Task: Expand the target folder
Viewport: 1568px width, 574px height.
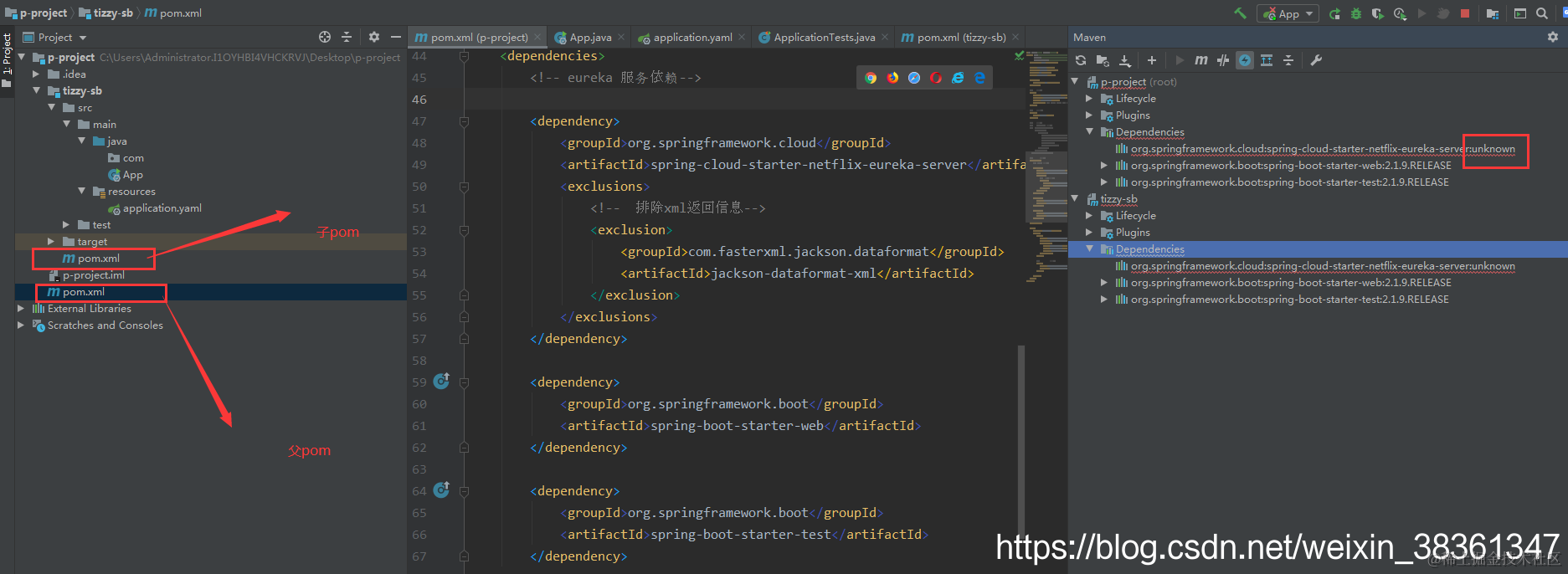Action: click(x=51, y=241)
